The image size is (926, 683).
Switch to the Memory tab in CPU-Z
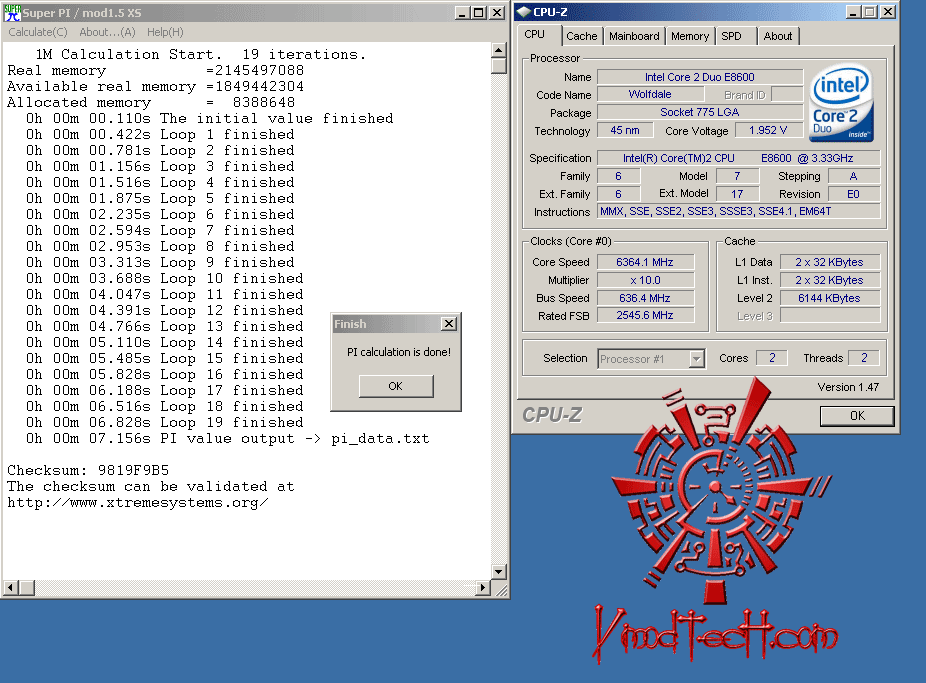[x=690, y=36]
